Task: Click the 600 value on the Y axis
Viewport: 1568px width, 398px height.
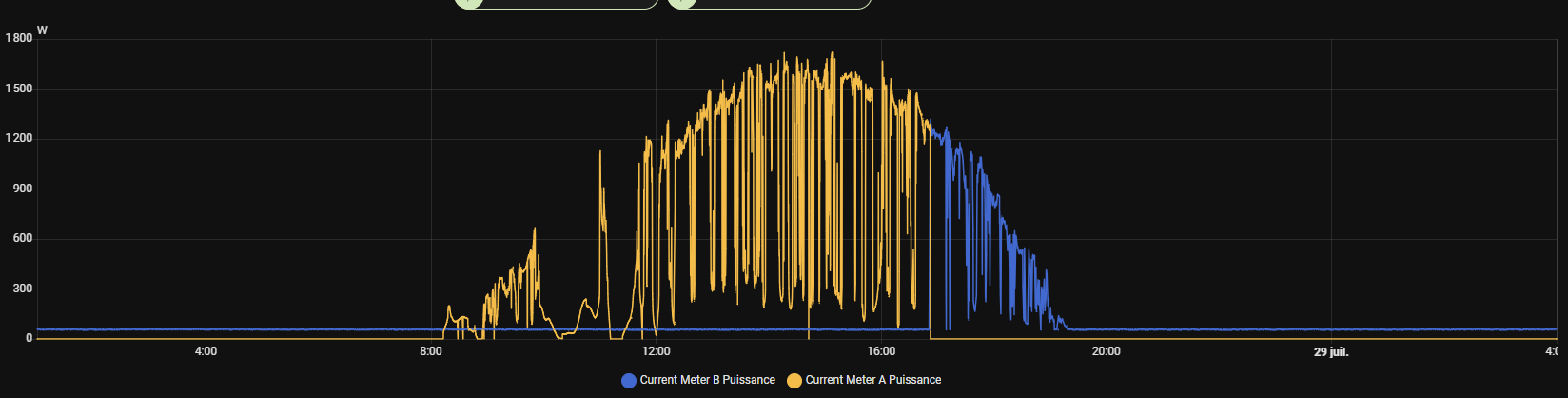Action: point(22,238)
